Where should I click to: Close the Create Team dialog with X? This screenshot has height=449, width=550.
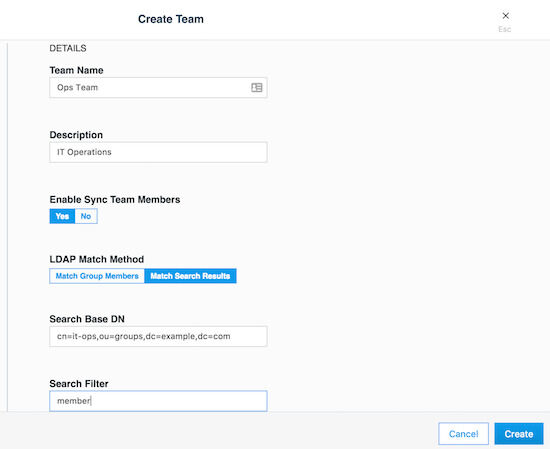[x=505, y=15]
